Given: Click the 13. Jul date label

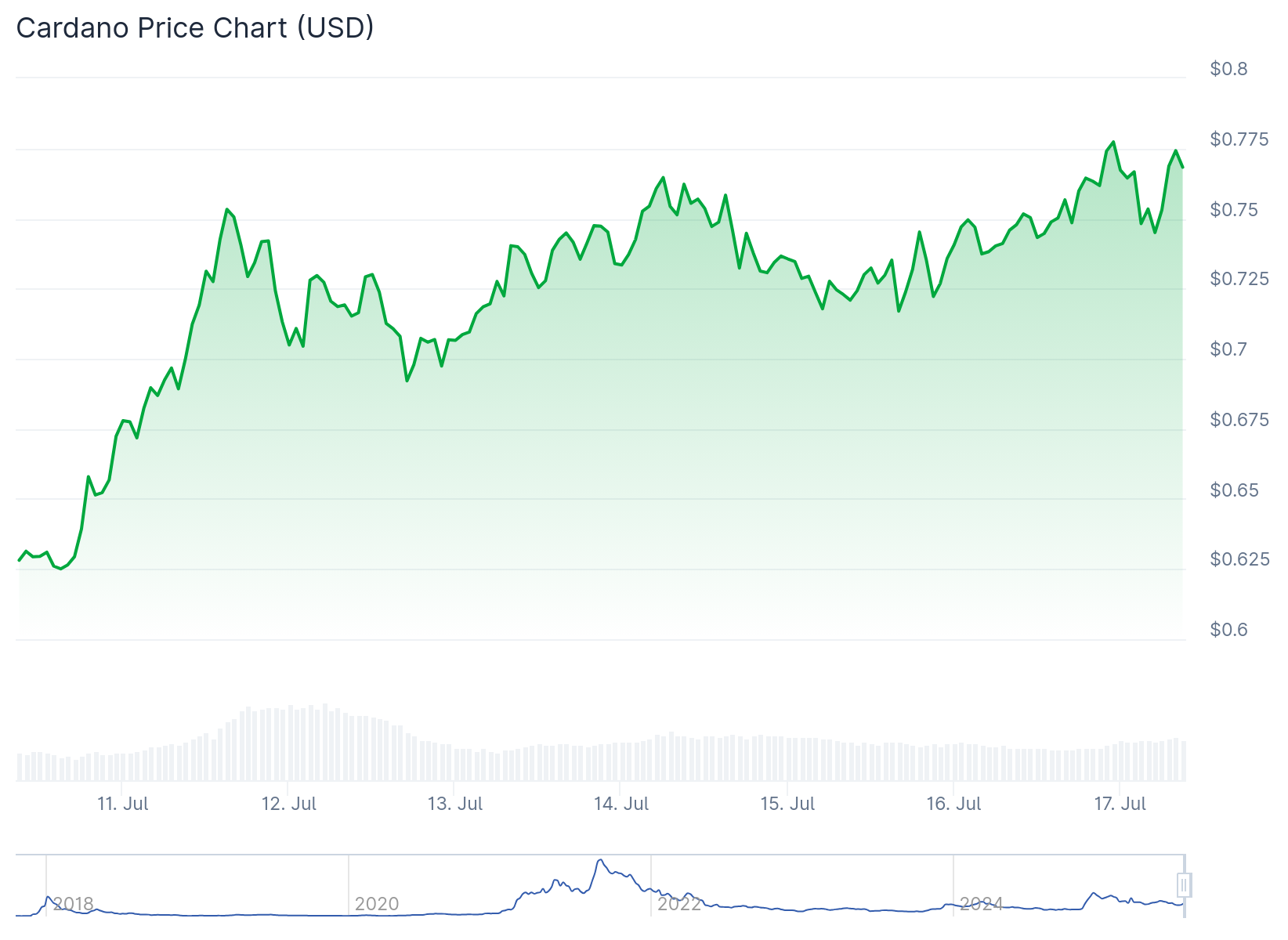Looking at the screenshot, I should point(455,804).
